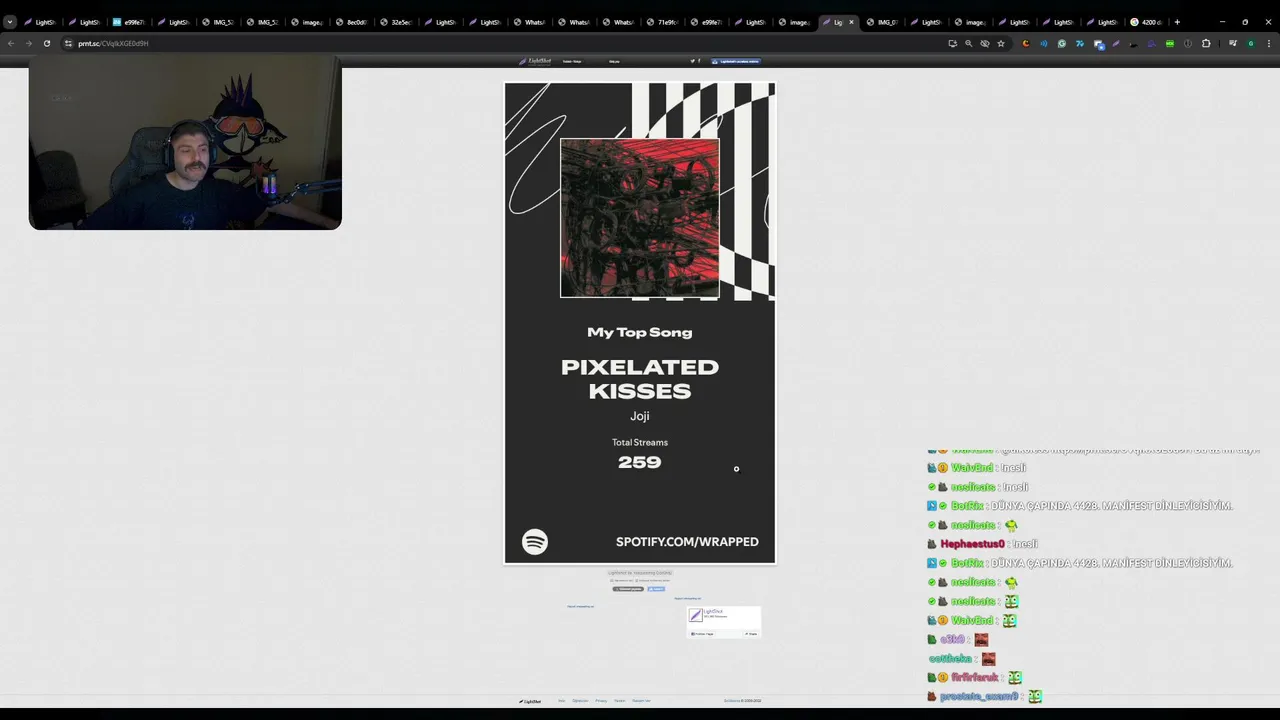Click the install app icon in address bar

tap(952, 43)
